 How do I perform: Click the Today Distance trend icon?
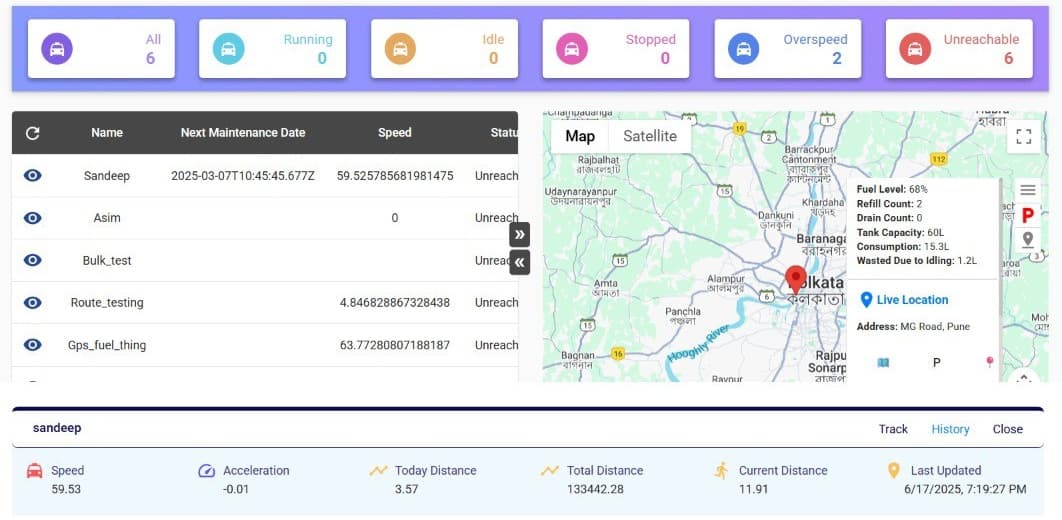pyautogui.click(x=378, y=470)
